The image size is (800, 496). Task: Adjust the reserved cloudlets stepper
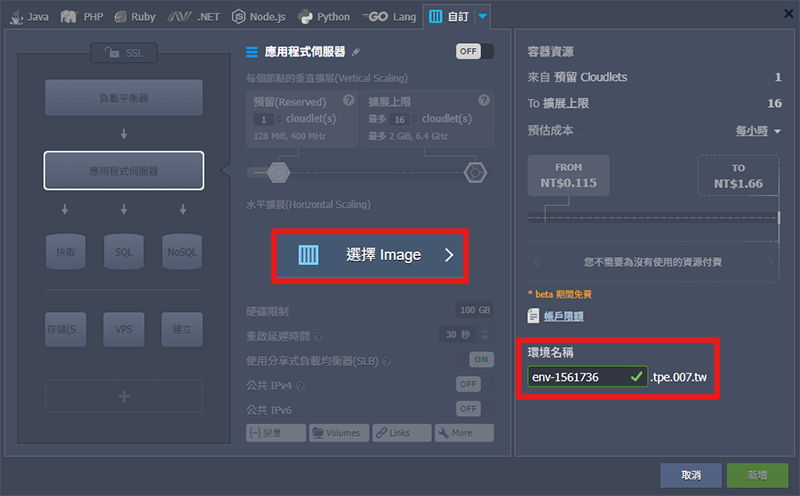point(279,119)
